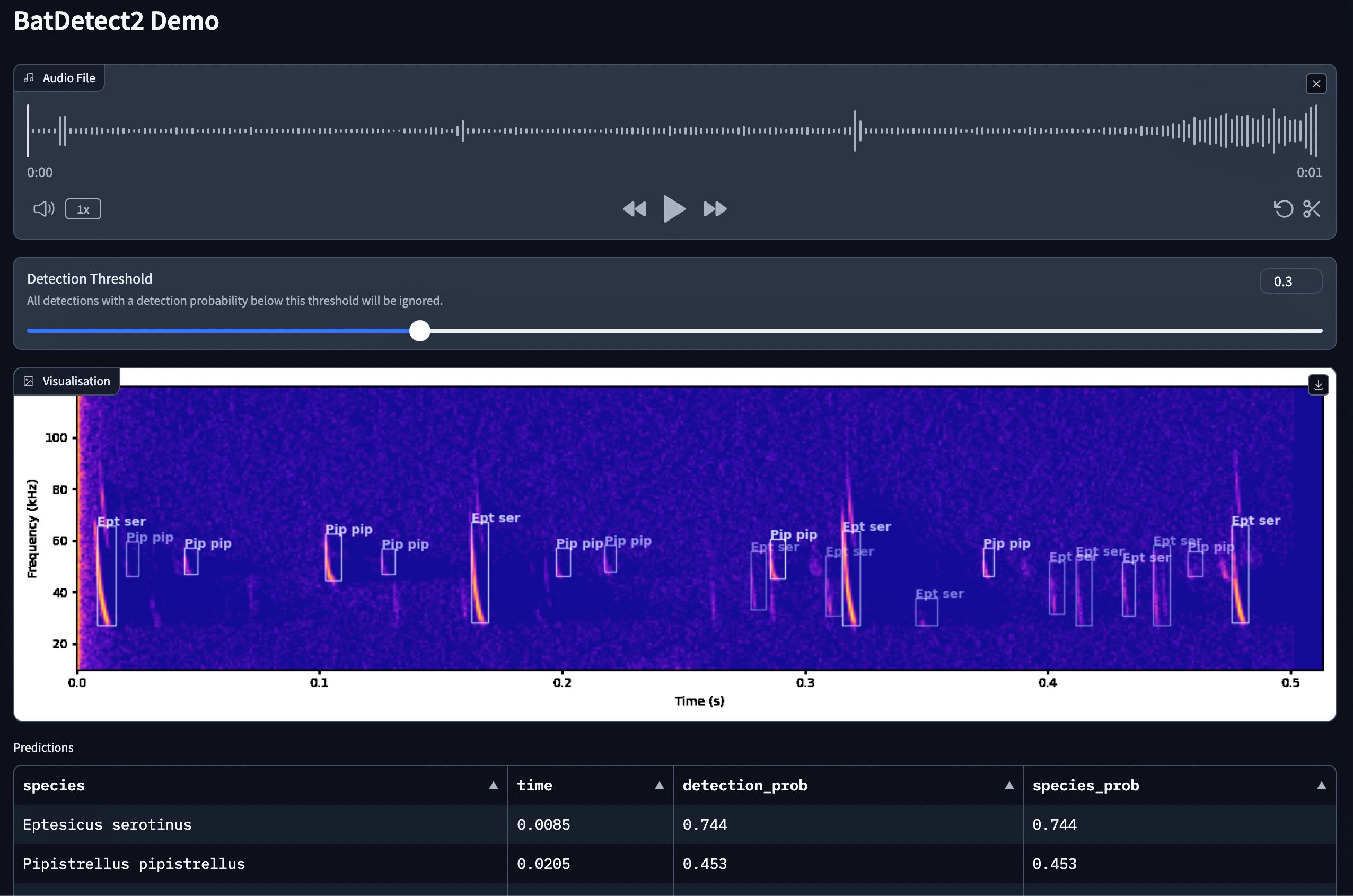Remove audio file with the X button

[1316, 84]
